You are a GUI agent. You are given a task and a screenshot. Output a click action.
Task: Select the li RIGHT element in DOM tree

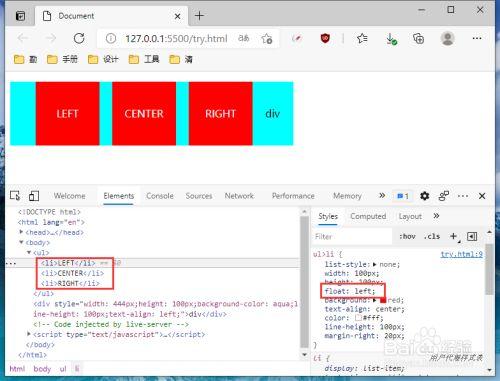pos(70,284)
